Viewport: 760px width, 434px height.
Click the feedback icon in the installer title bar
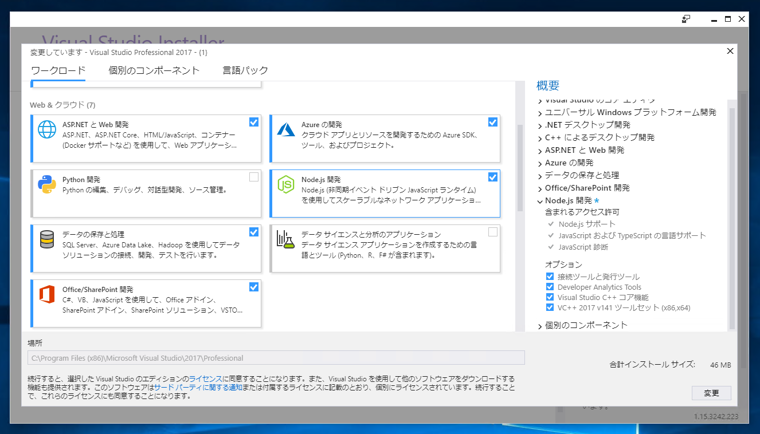point(686,19)
